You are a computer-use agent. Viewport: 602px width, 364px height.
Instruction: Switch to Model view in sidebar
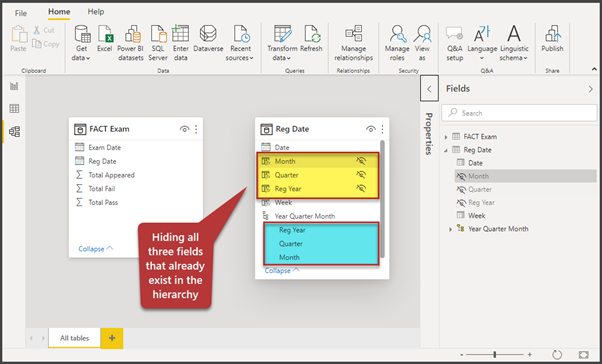14,132
